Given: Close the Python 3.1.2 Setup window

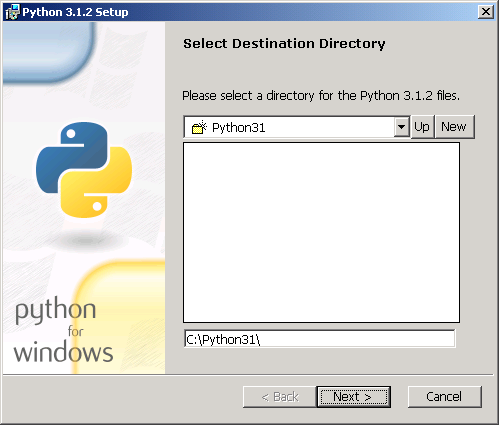Looking at the screenshot, I should (x=486, y=12).
